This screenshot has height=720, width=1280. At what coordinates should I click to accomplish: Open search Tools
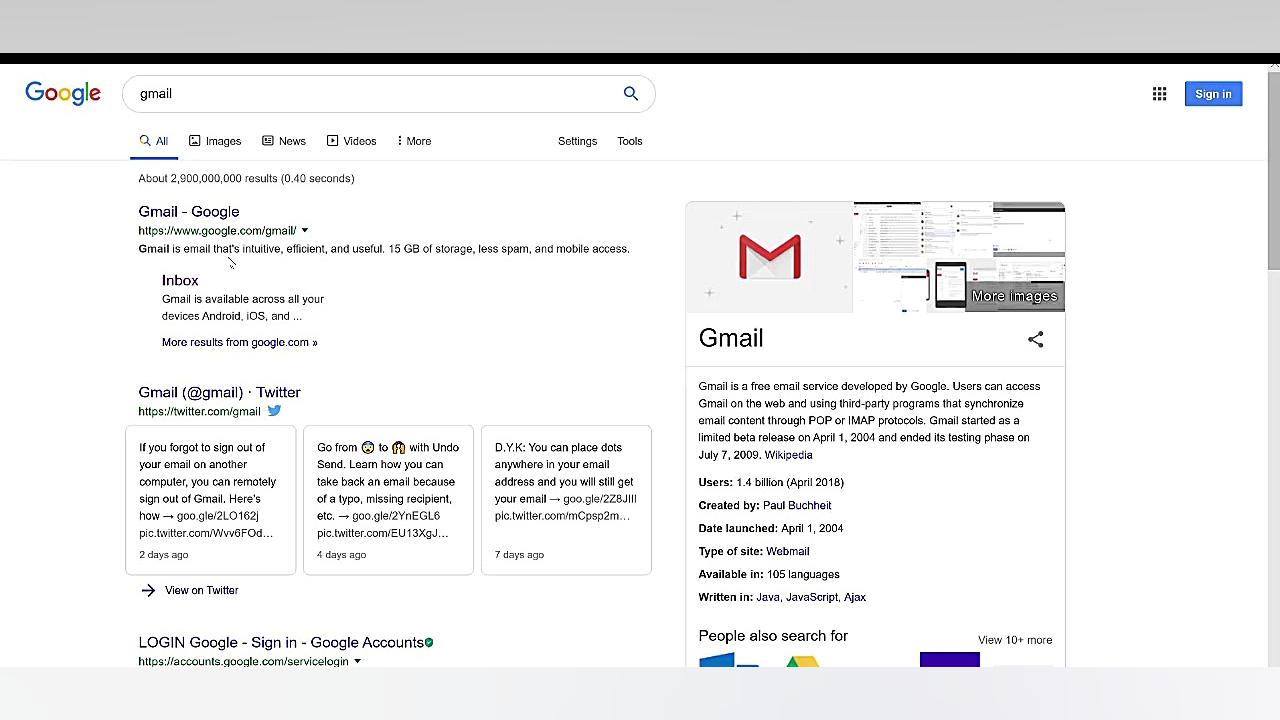click(x=630, y=141)
